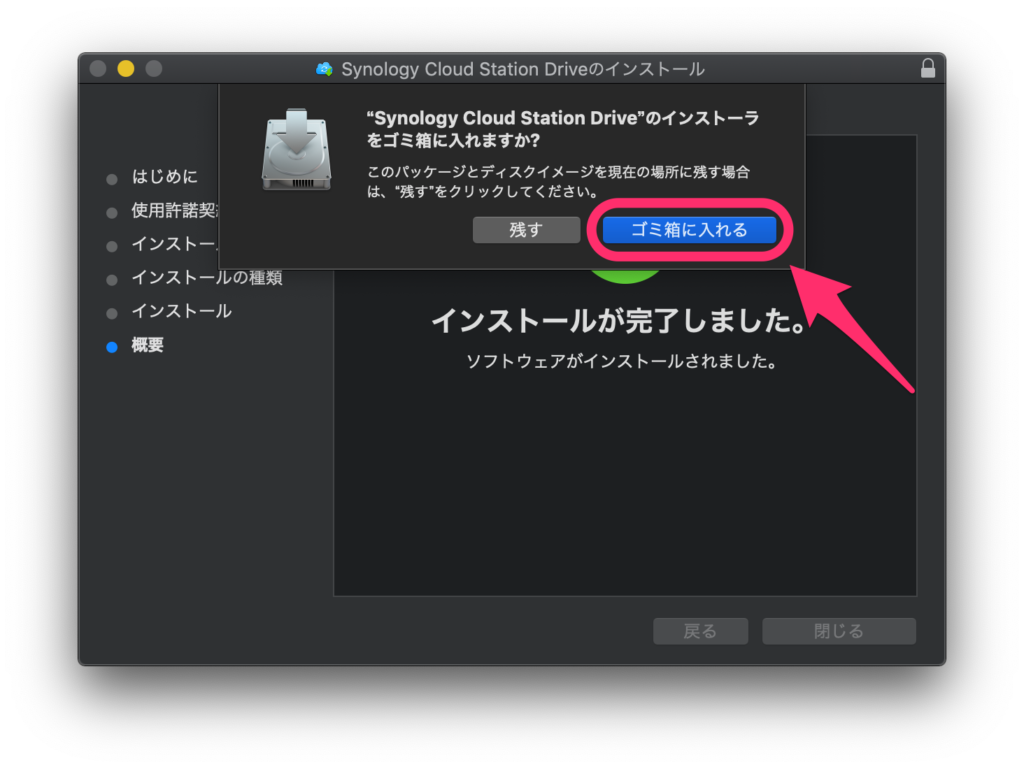Select the 概要 step in the sidebar

point(148,346)
